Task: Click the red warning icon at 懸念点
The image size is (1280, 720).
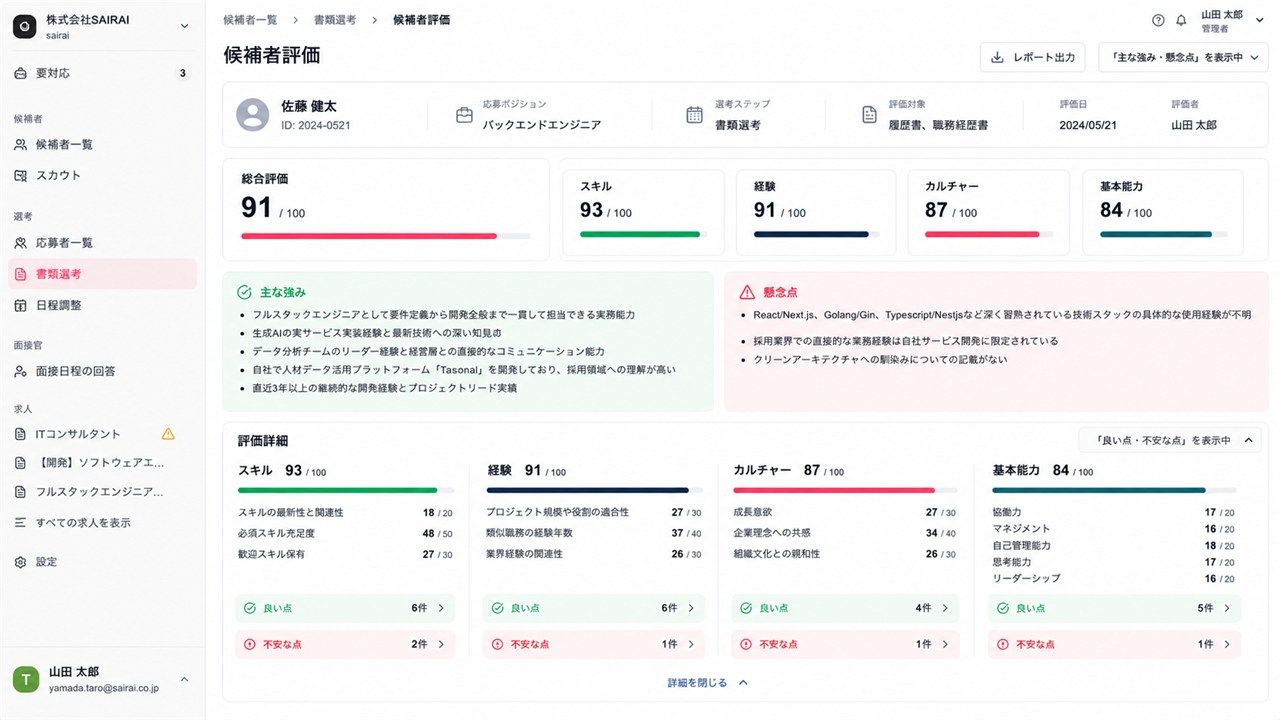Action: (747, 293)
